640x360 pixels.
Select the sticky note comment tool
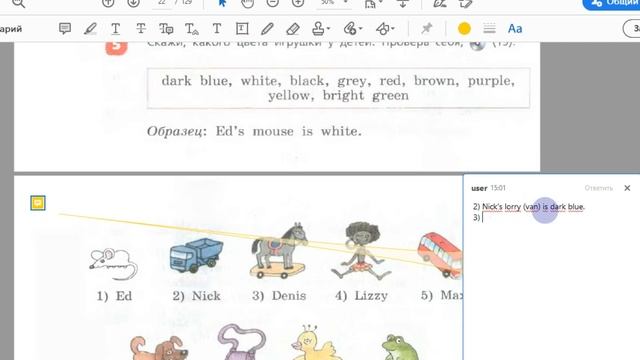[x=65, y=29]
